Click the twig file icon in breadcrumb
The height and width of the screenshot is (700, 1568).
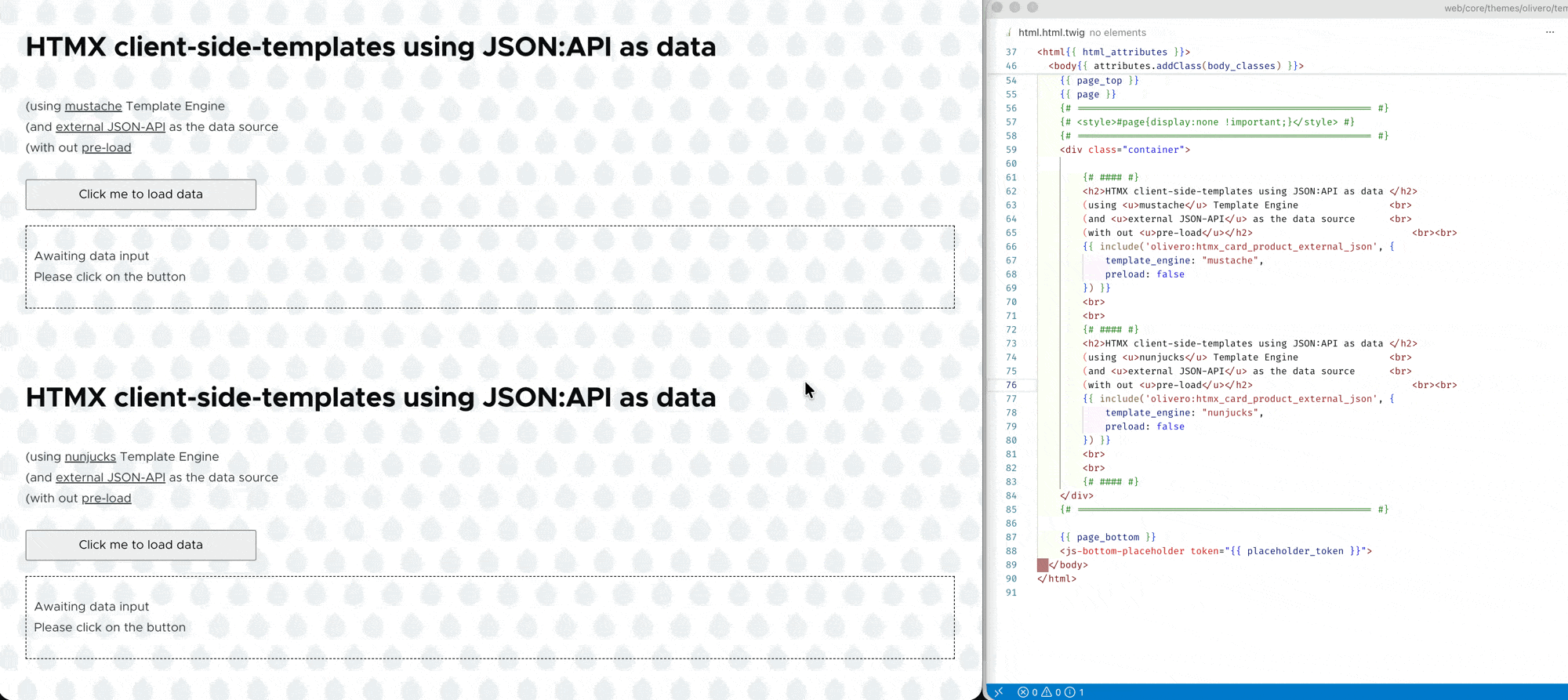(1009, 33)
